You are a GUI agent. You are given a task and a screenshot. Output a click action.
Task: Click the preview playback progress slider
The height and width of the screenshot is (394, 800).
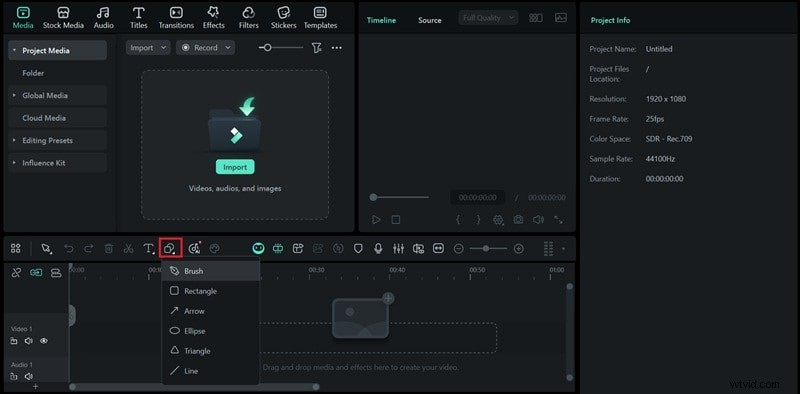coord(399,197)
